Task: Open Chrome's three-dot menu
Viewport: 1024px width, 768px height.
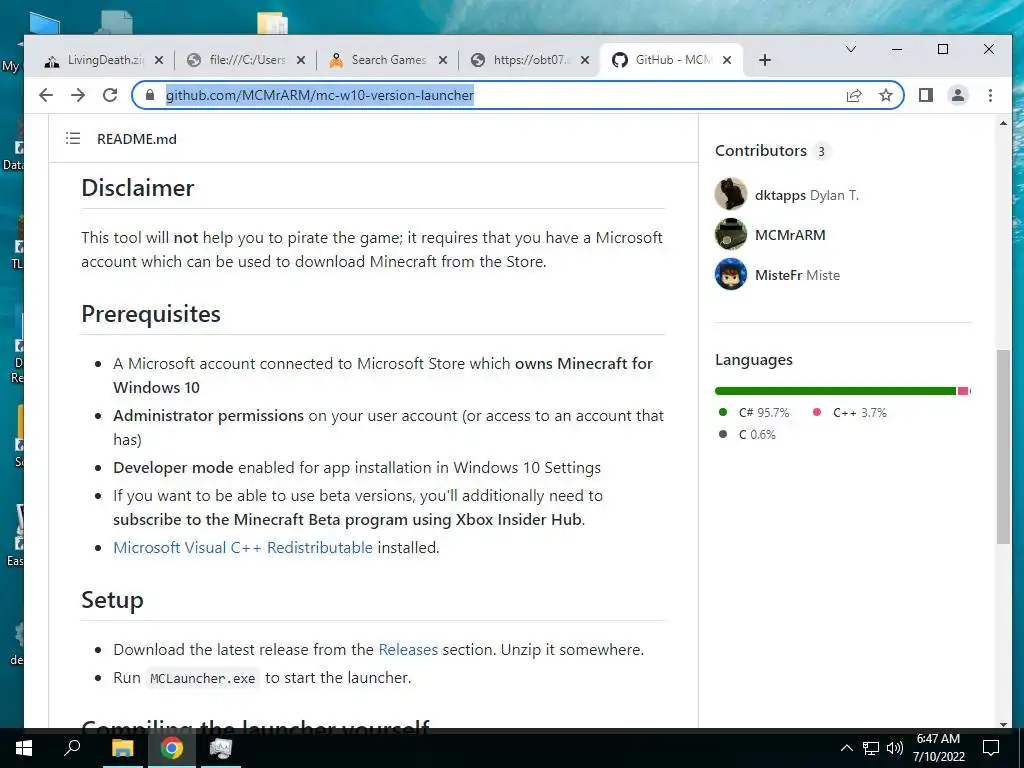Action: click(990, 95)
